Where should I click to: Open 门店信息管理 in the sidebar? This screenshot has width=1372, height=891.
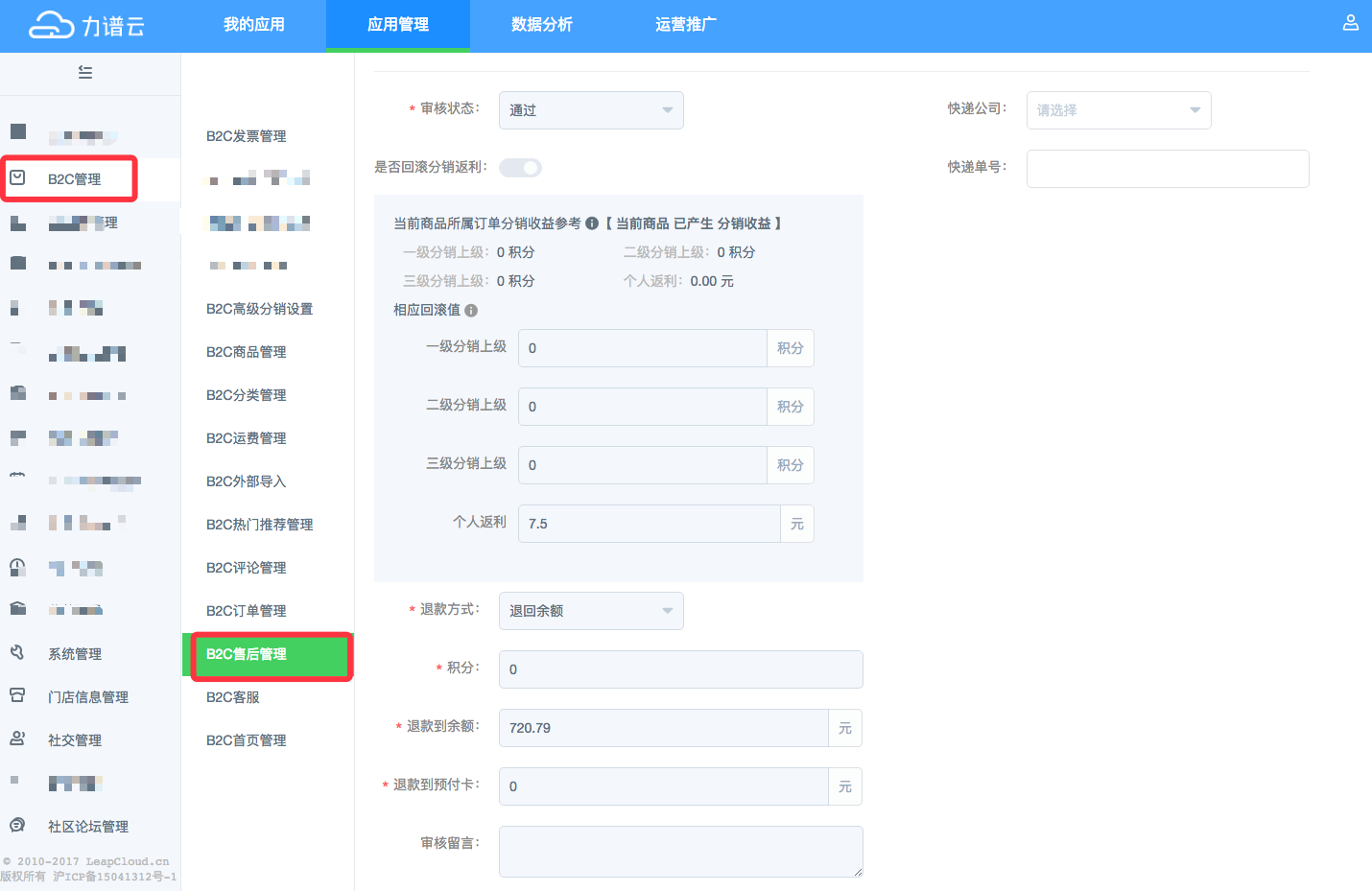pos(88,697)
